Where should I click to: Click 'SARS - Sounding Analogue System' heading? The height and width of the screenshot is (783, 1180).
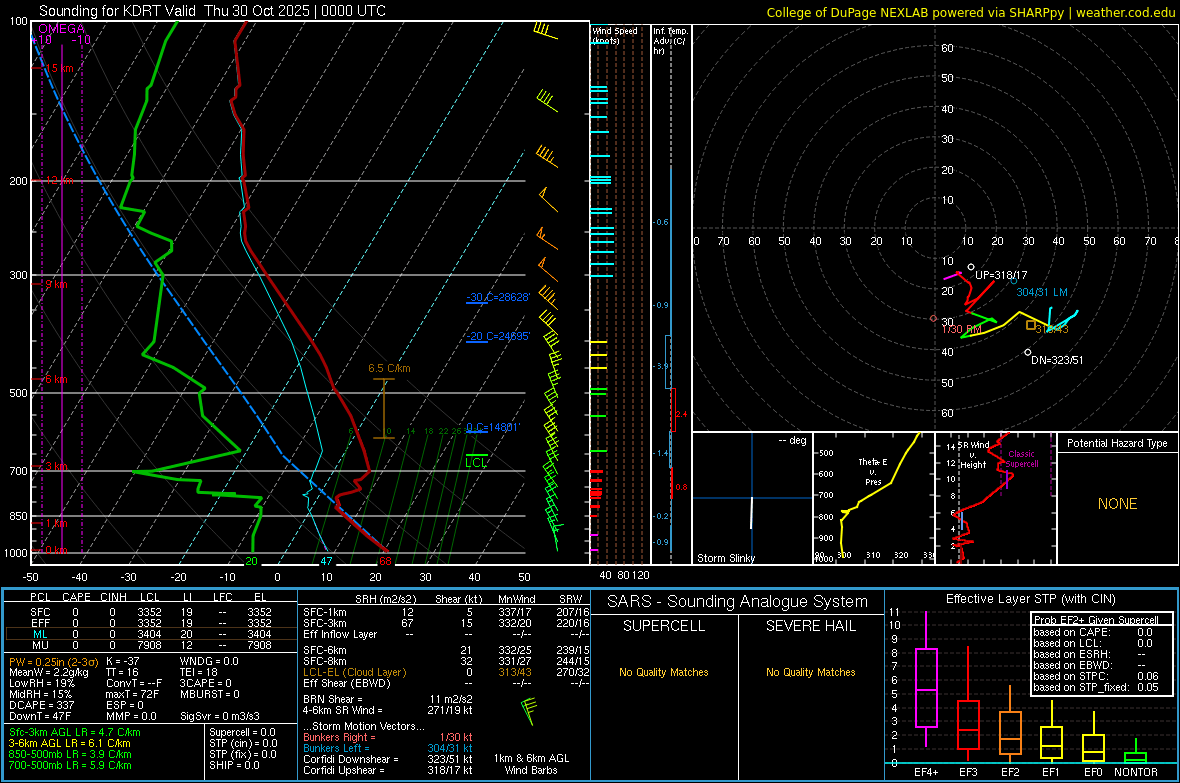pos(738,602)
